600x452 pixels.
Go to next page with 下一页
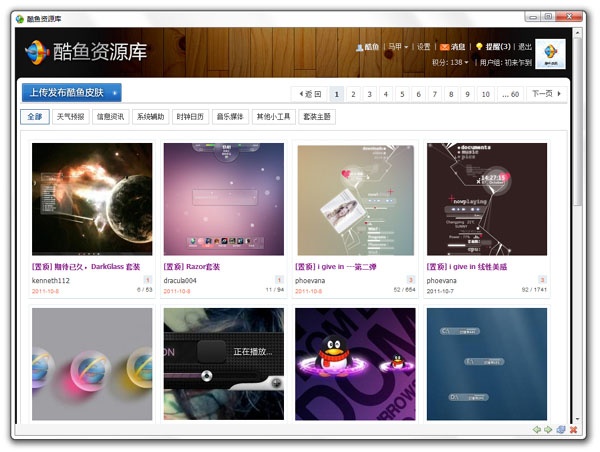coord(546,94)
